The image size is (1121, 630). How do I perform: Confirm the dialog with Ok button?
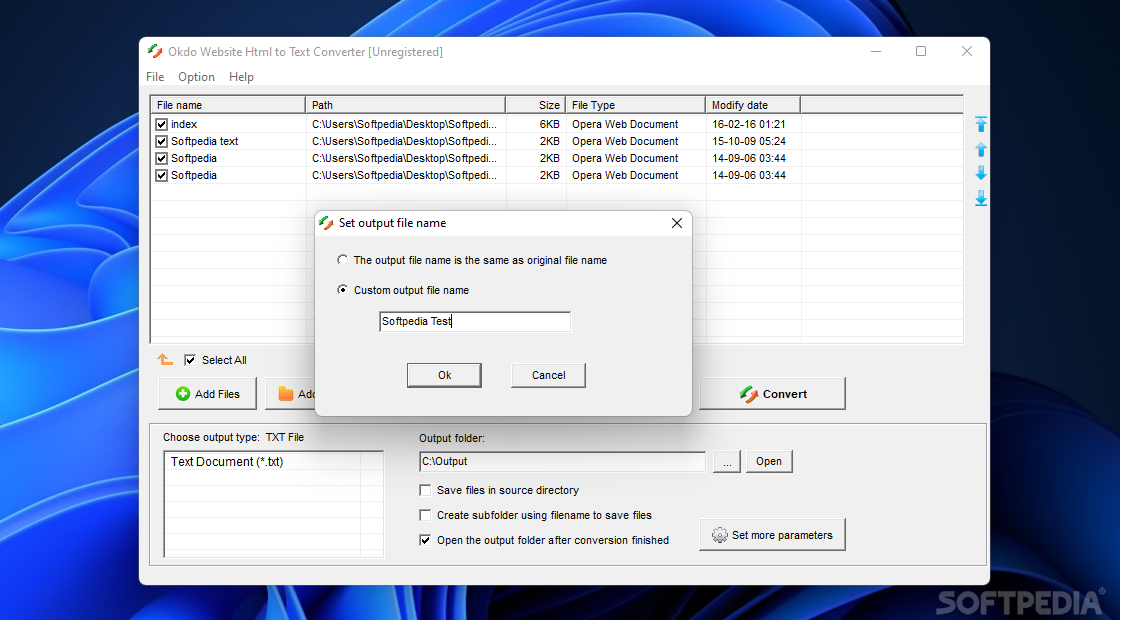tap(444, 375)
